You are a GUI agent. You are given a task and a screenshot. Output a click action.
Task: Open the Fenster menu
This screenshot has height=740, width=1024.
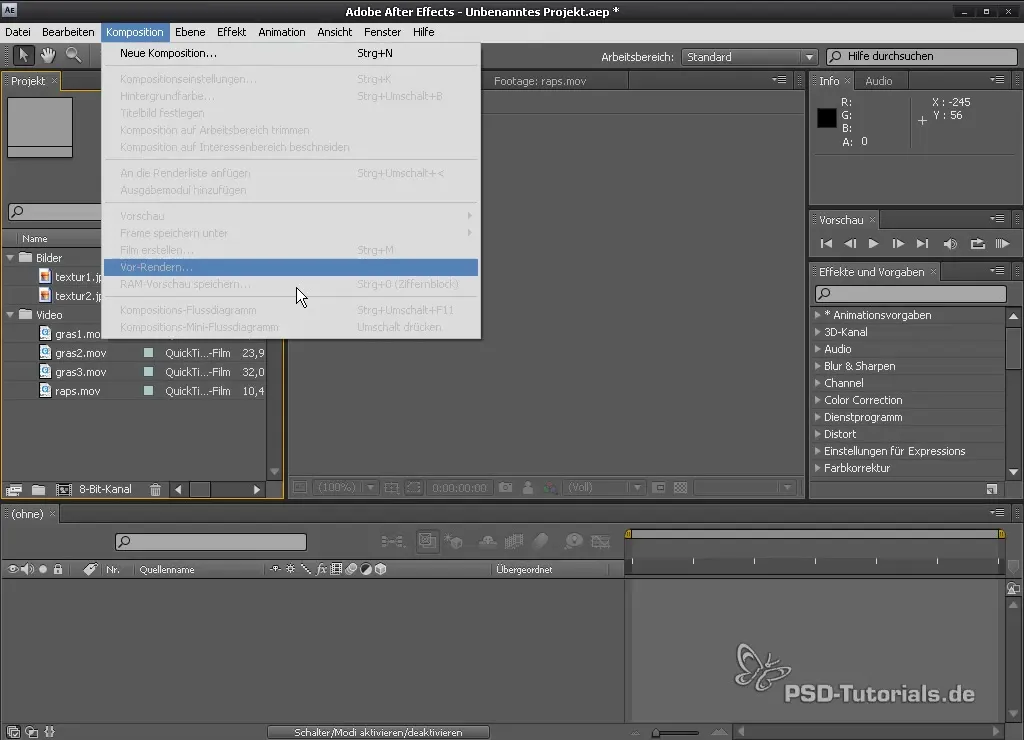[x=382, y=32]
